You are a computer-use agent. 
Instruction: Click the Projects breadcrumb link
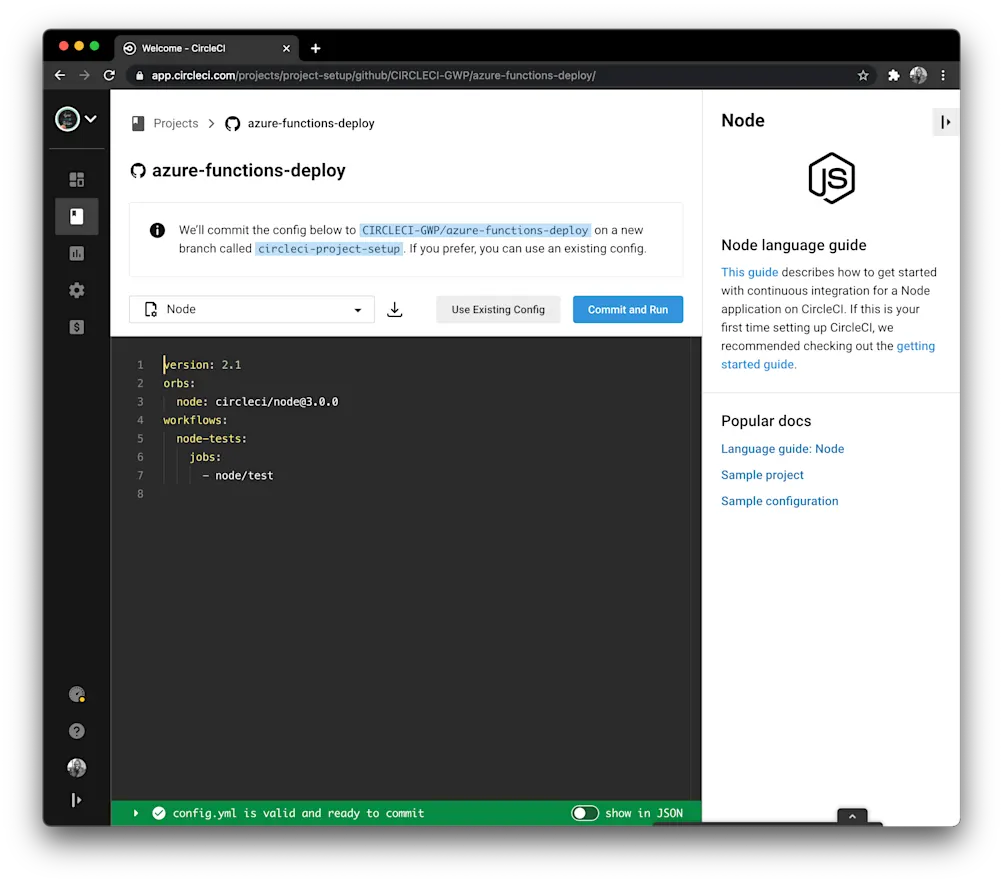tap(175, 123)
